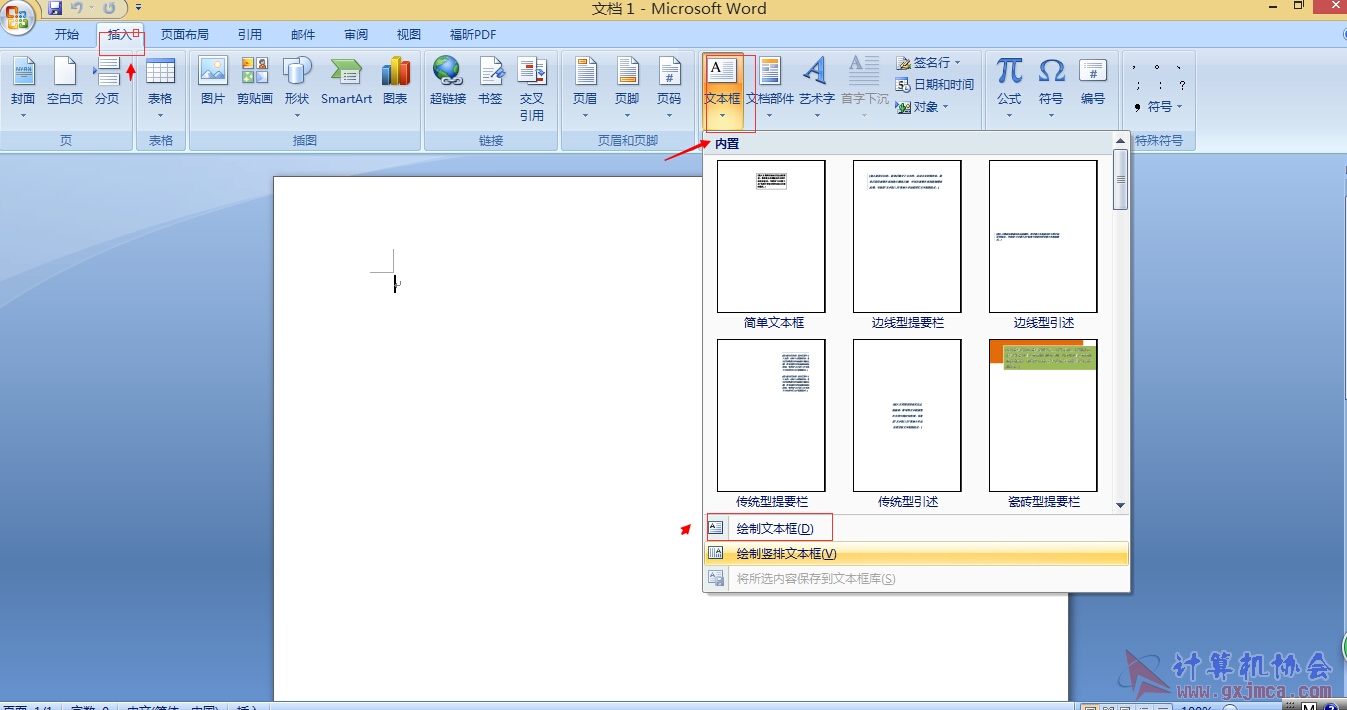Open the View (视图) tab

[409, 35]
